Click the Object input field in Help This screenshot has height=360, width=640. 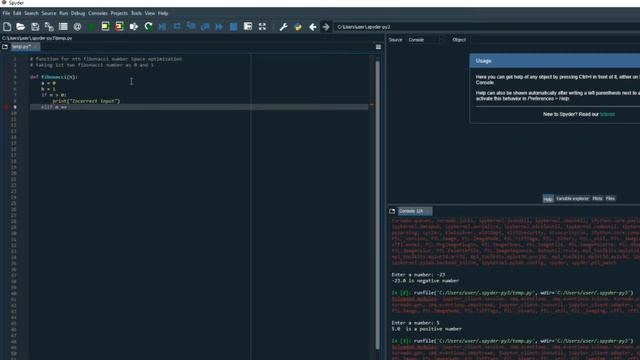click(555, 40)
